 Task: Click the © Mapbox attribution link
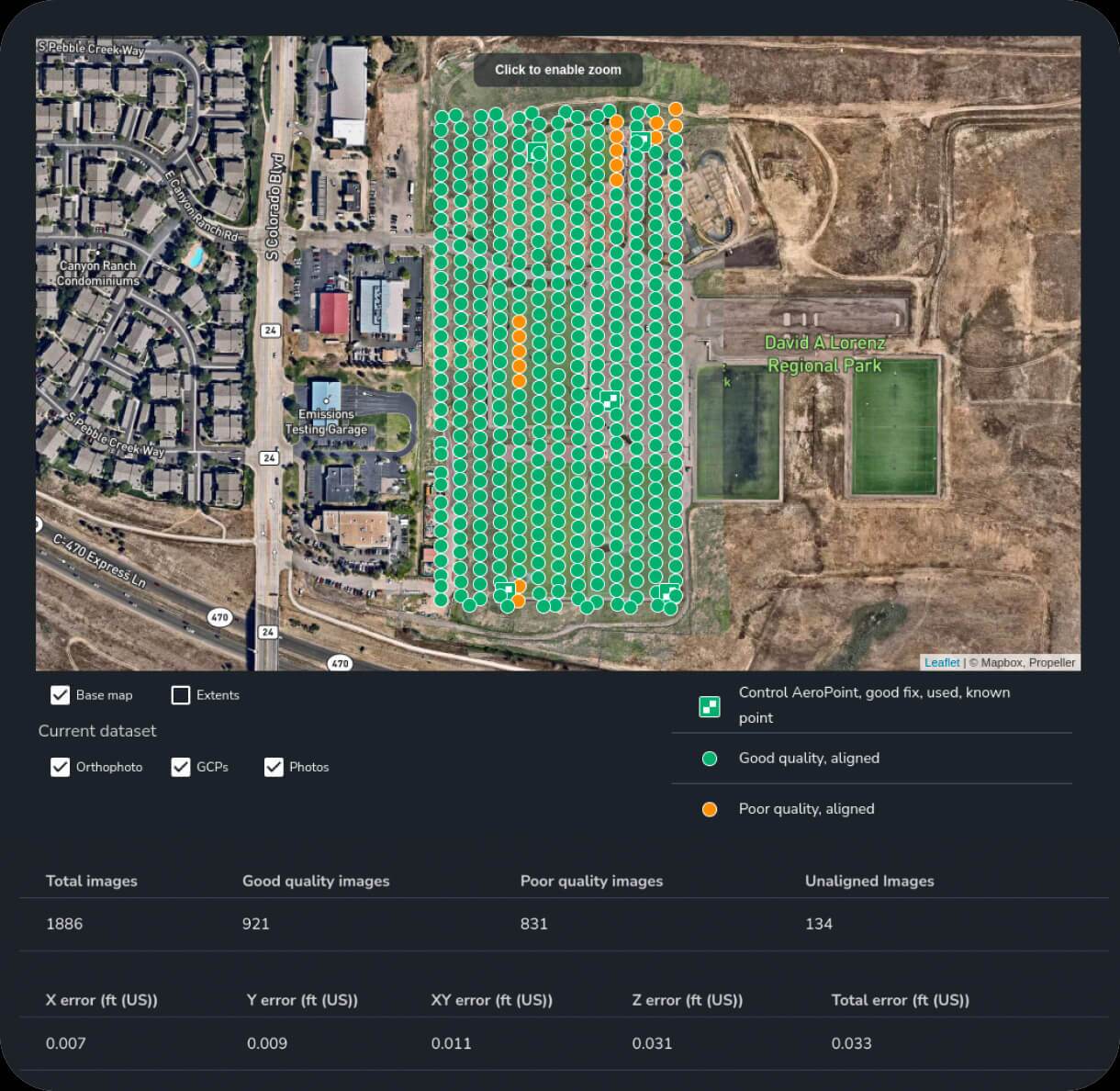point(1000,662)
